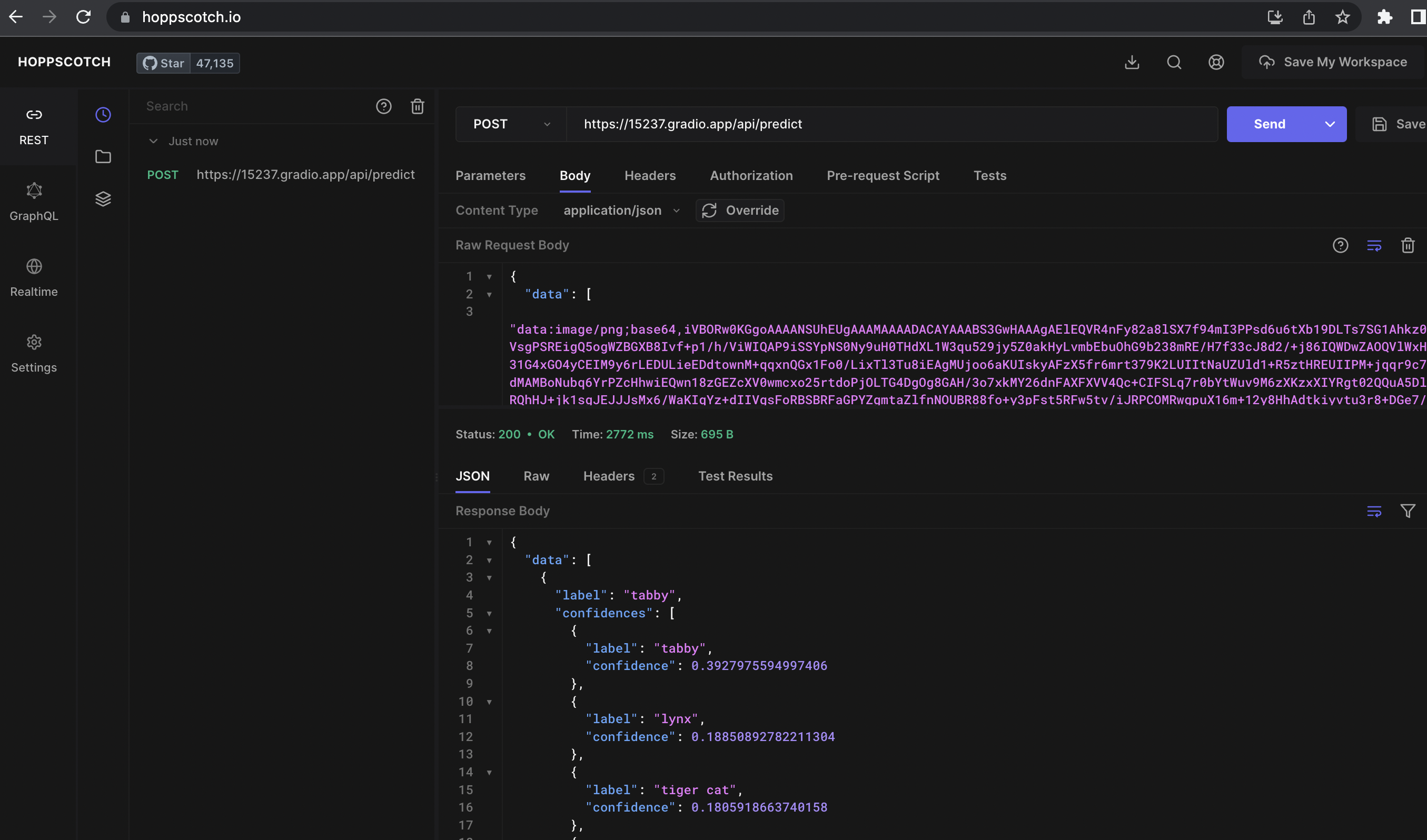Click the save workspace icon
1427x840 pixels.
pyautogui.click(x=1264, y=62)
